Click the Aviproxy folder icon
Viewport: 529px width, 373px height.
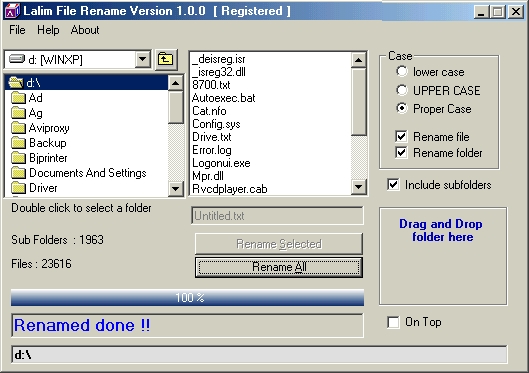pos(18,128)
